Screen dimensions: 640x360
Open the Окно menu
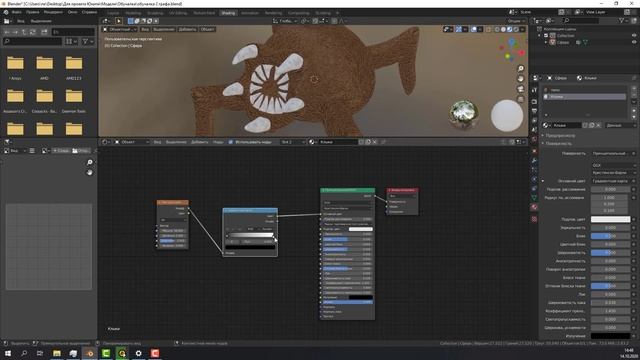point(72,12)
